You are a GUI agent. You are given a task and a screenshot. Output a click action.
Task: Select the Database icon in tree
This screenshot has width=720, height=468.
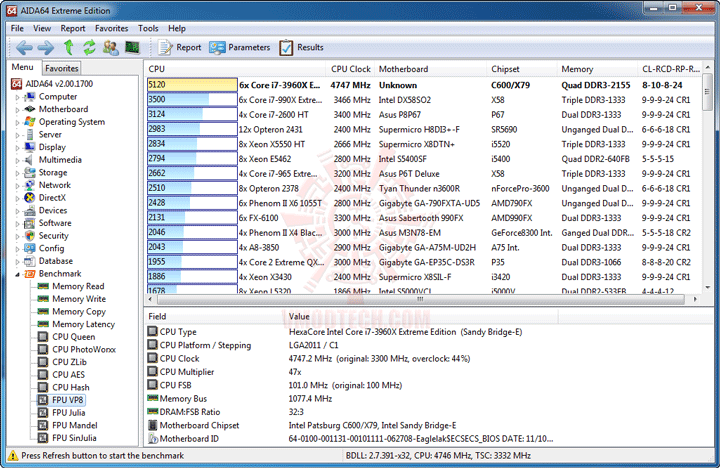point(30,261)
